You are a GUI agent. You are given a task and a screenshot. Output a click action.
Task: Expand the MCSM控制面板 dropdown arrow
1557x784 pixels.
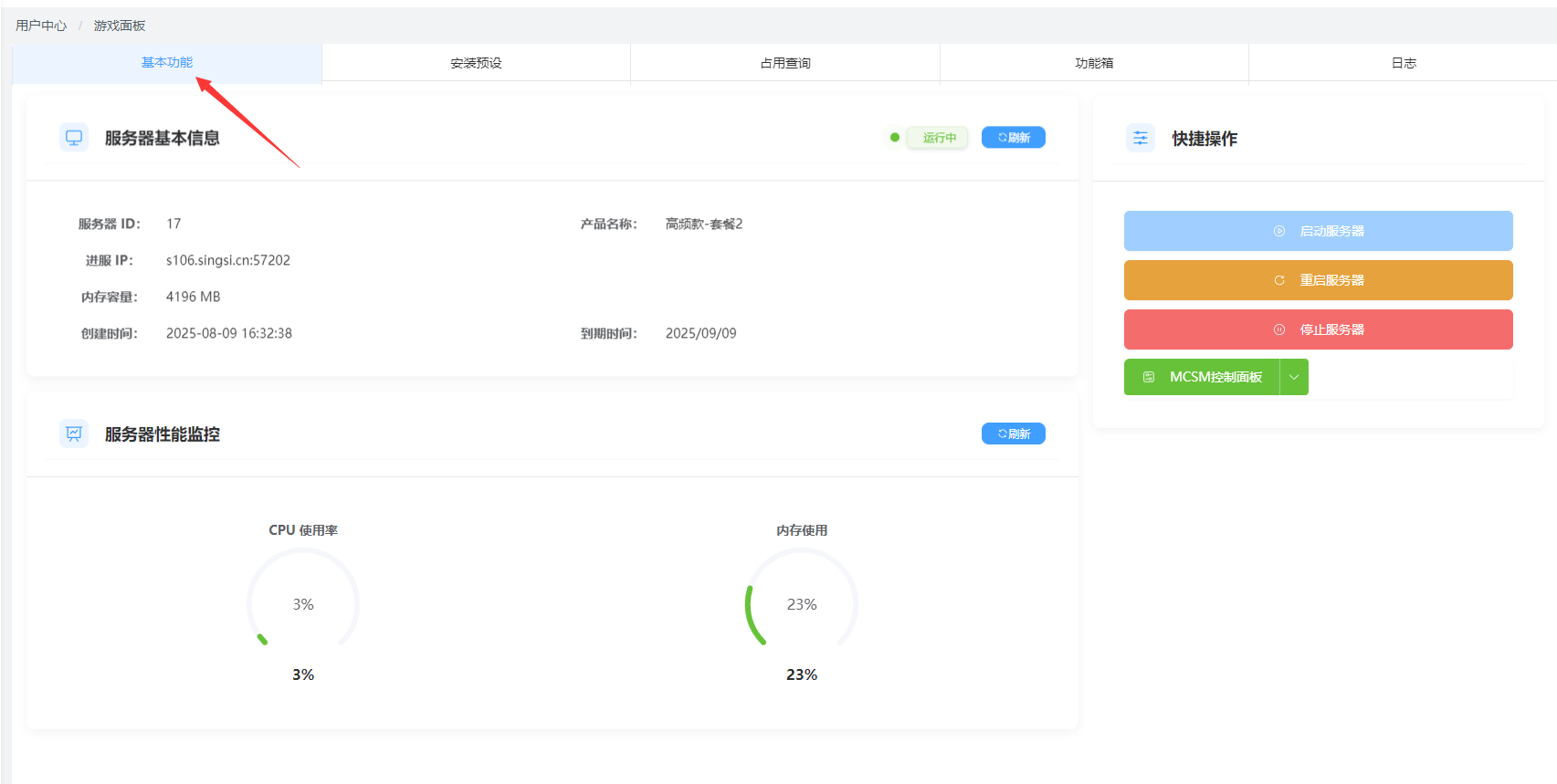click(x=1294, y=377)
